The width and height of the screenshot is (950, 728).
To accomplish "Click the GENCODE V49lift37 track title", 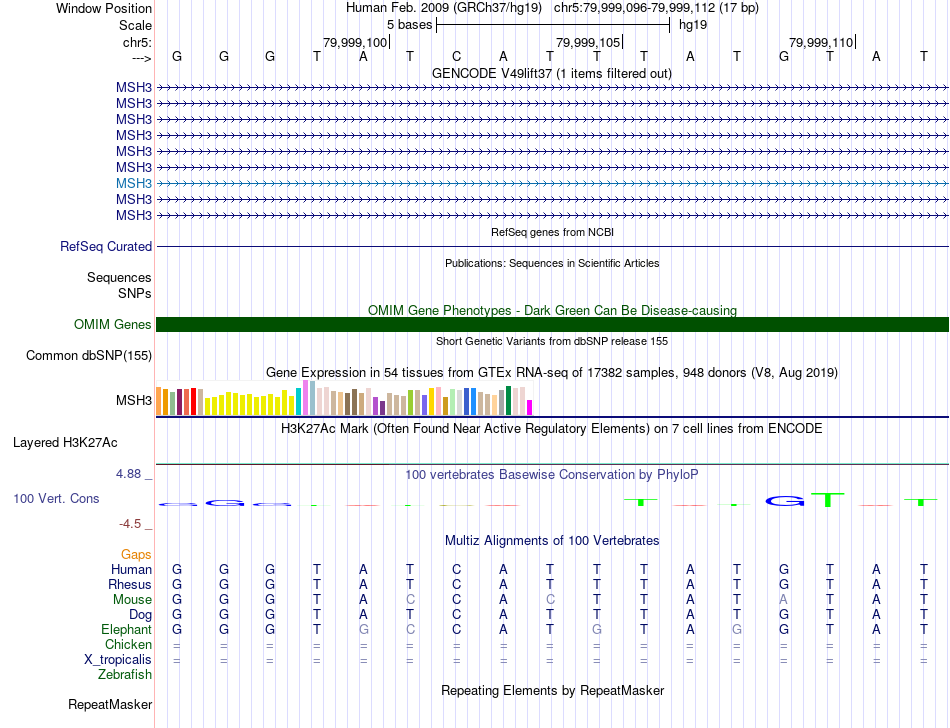I will (x=551, y=73).
